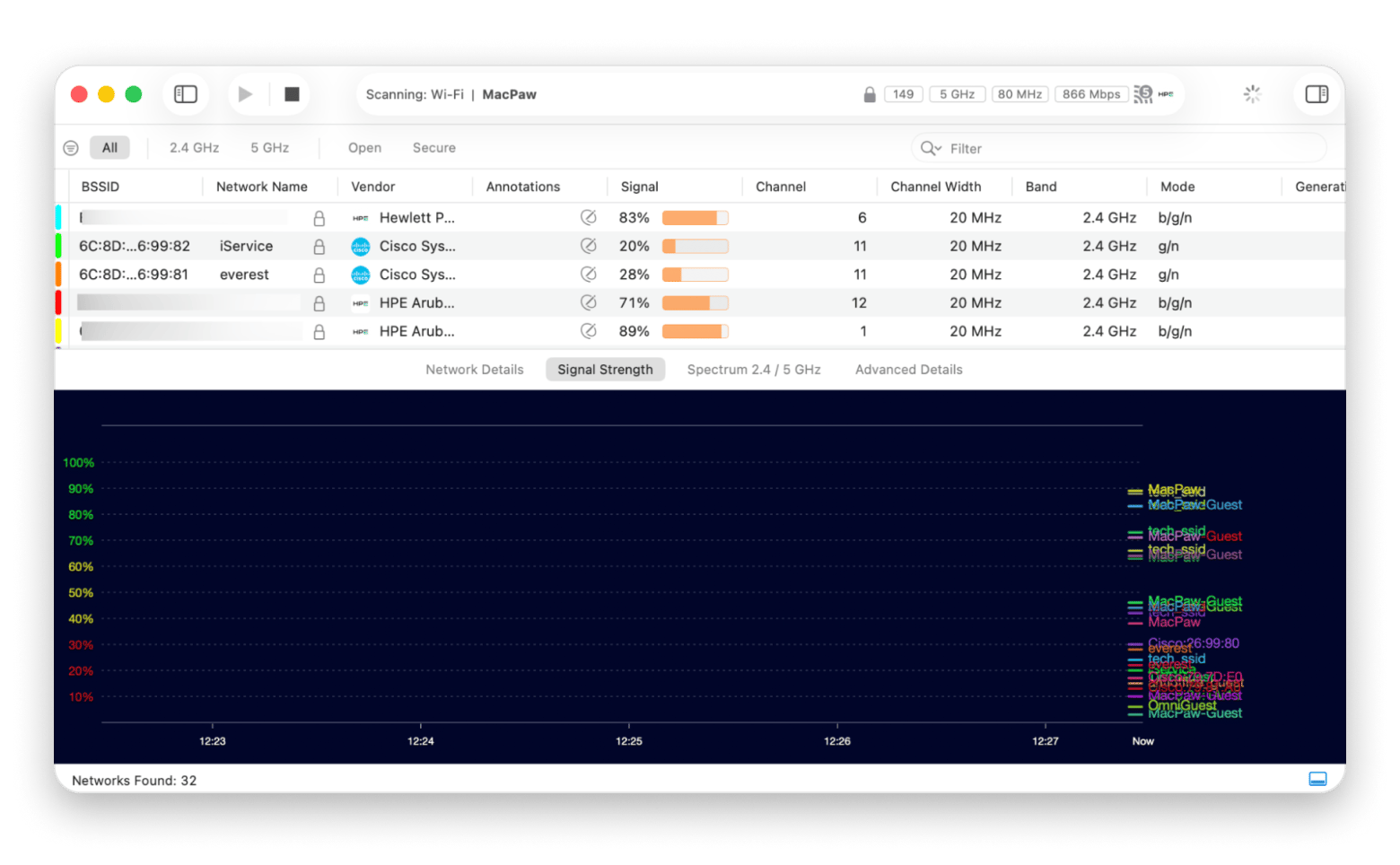This screenshot has height=865, width=1400.
Task: Click the 20% signal strength bar
Action: [x=696, y=246]
